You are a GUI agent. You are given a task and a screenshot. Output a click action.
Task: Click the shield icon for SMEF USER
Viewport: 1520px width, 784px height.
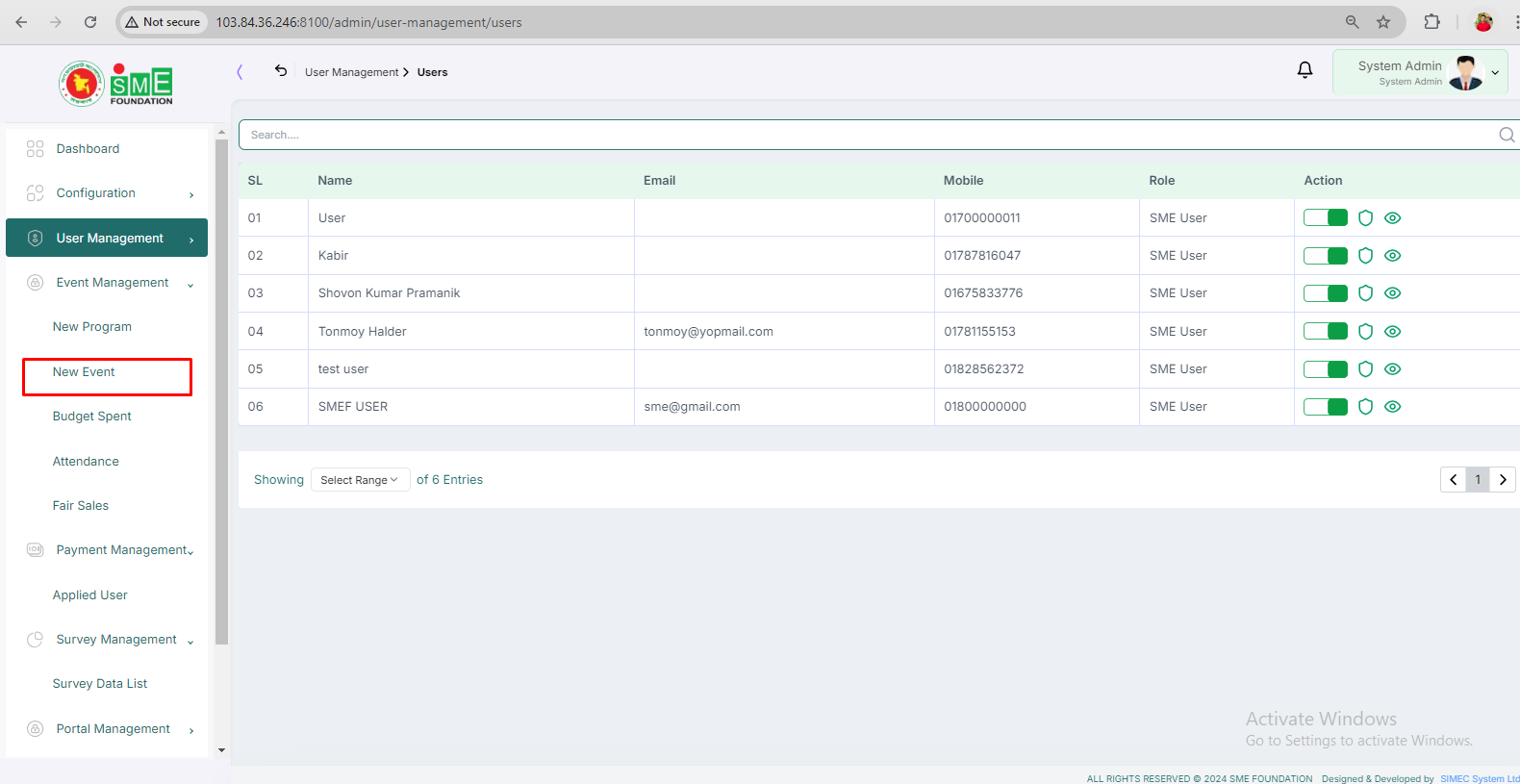(1365, 407)
